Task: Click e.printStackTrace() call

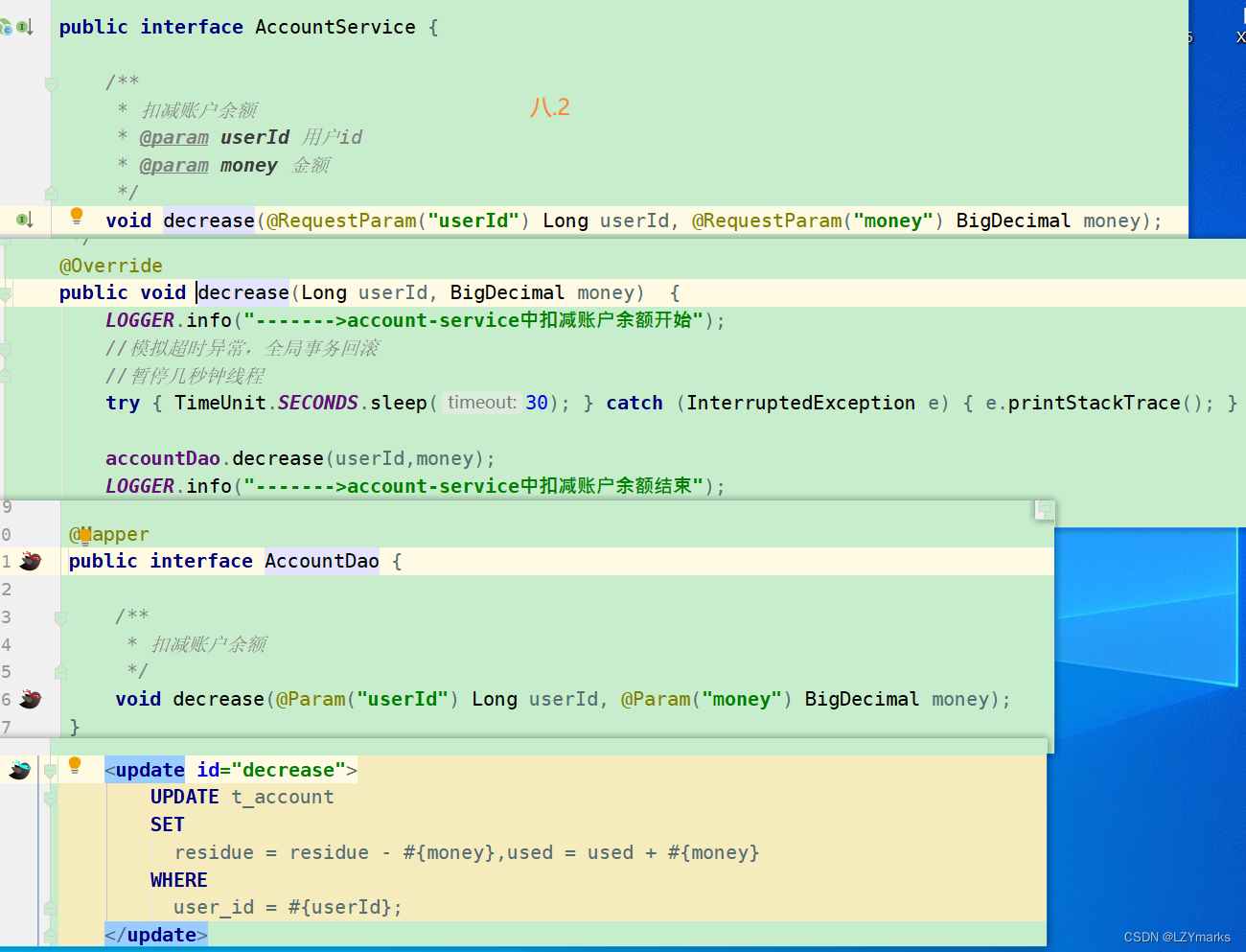Action: click(1100, 403)
